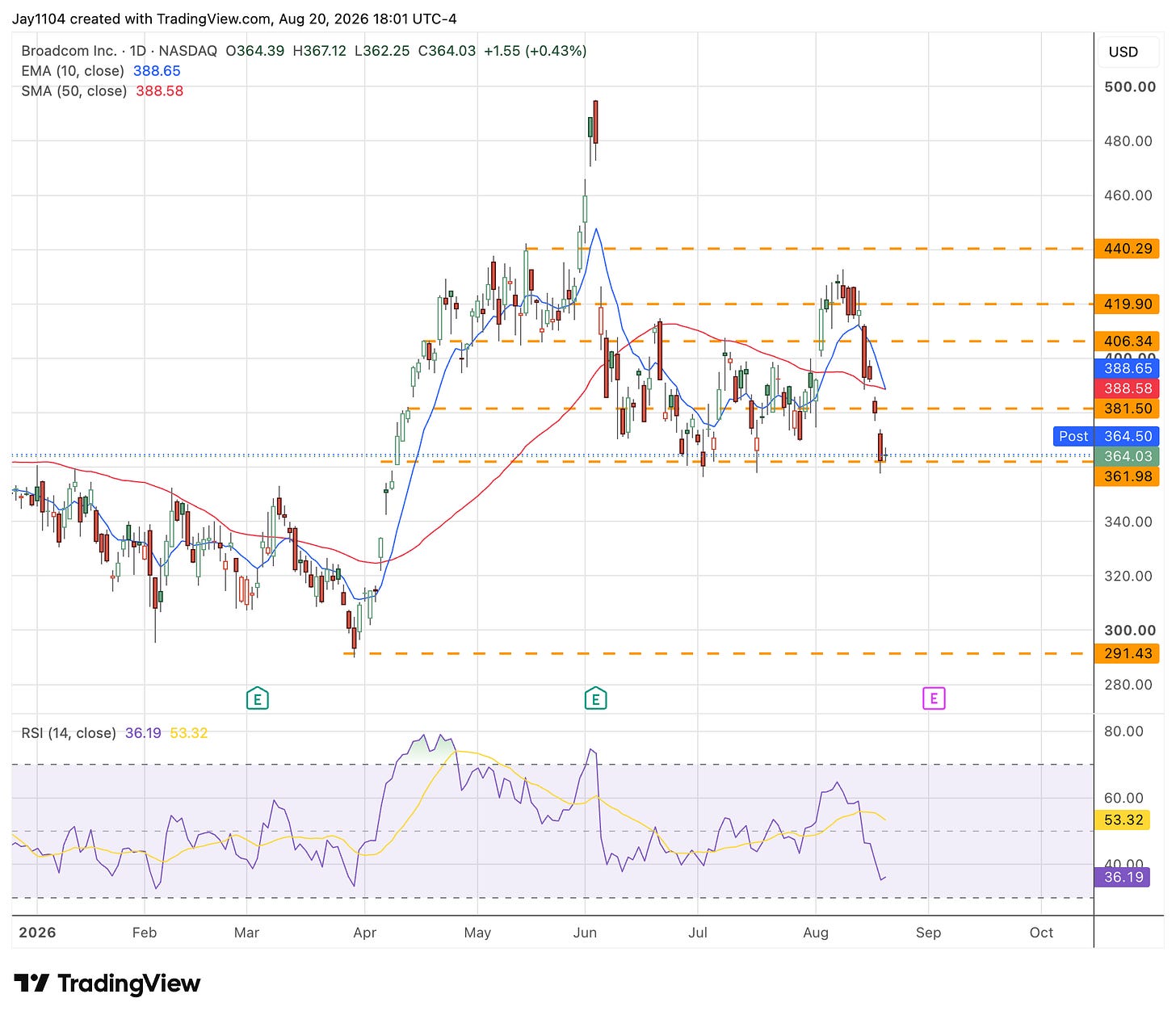Select the RSI (14, close) legend label
The height and width of the screenshot is (1019, 1176).
69,733
